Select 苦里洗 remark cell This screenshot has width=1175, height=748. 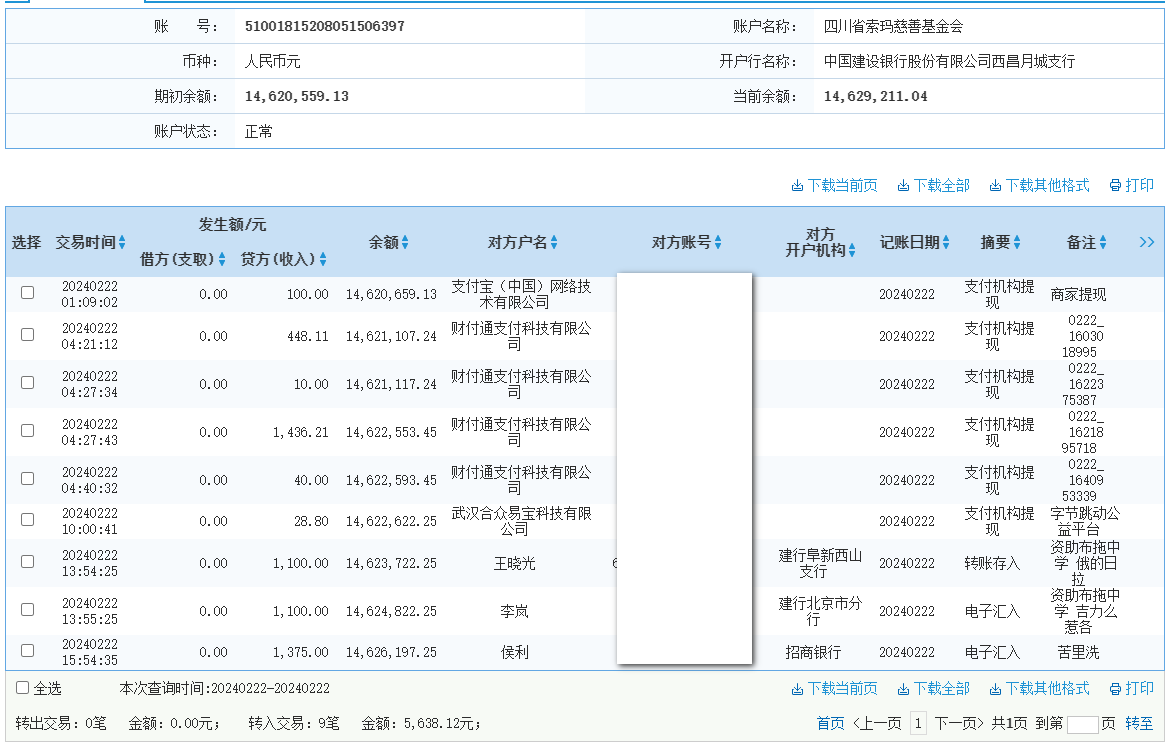pyautogui.click(x=1078, y=653)
